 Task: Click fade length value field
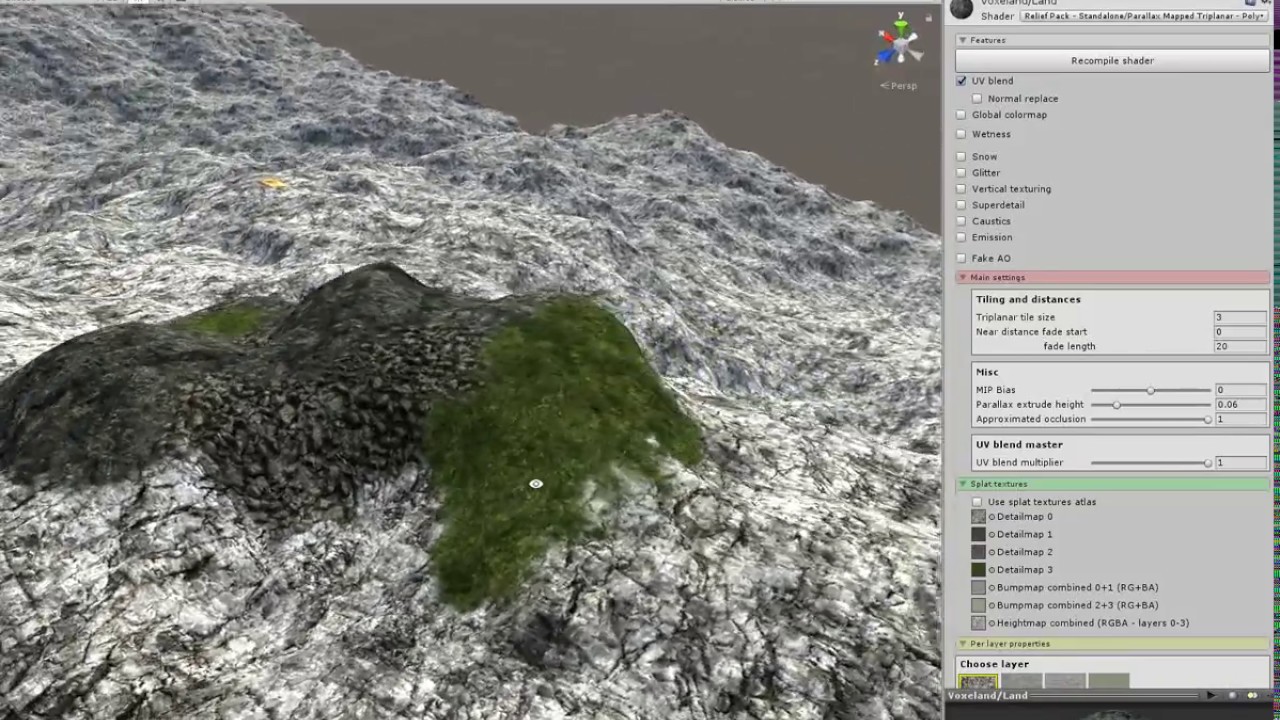tap(1240, 346)
